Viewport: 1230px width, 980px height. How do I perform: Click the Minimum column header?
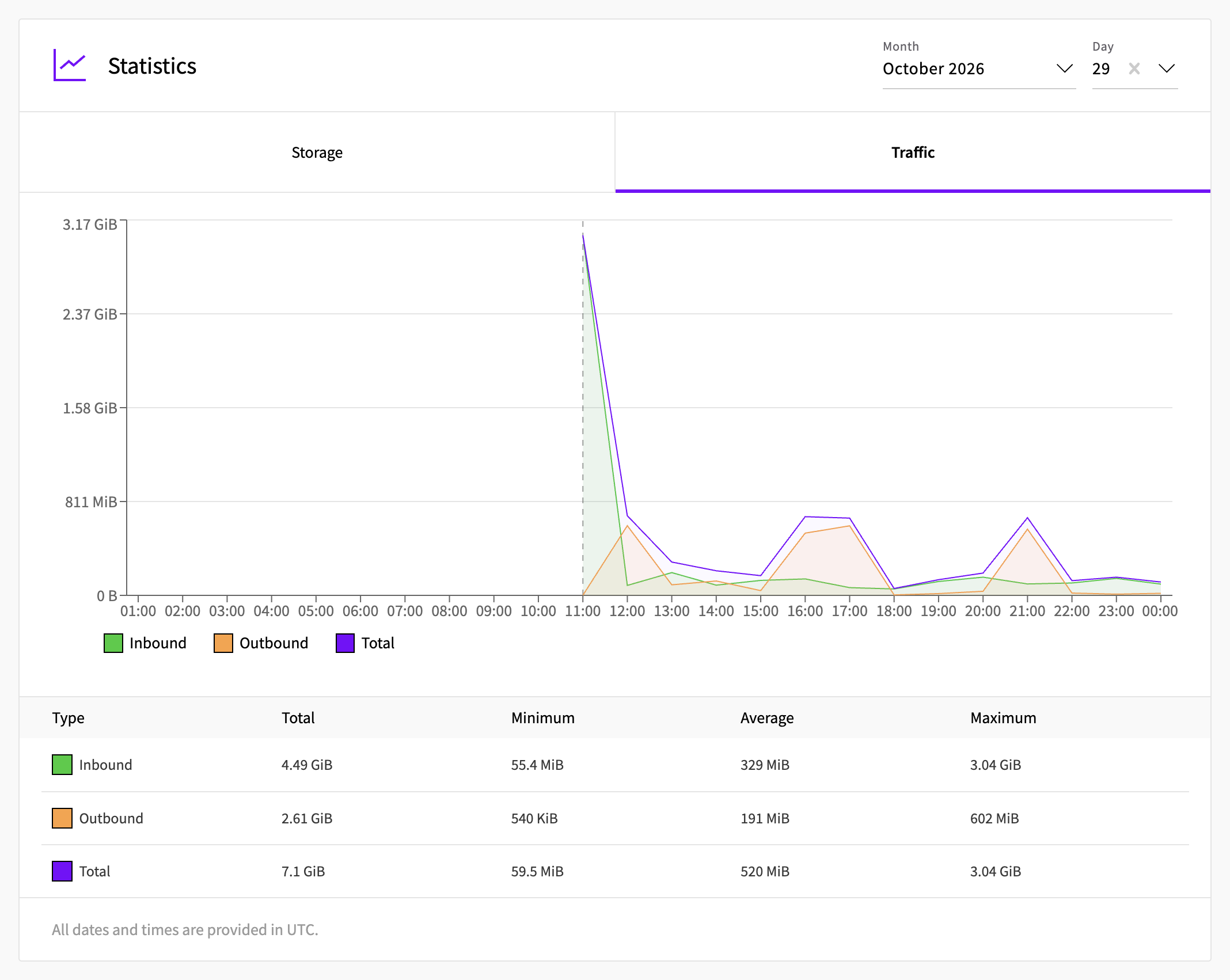(x=543, y=718)
